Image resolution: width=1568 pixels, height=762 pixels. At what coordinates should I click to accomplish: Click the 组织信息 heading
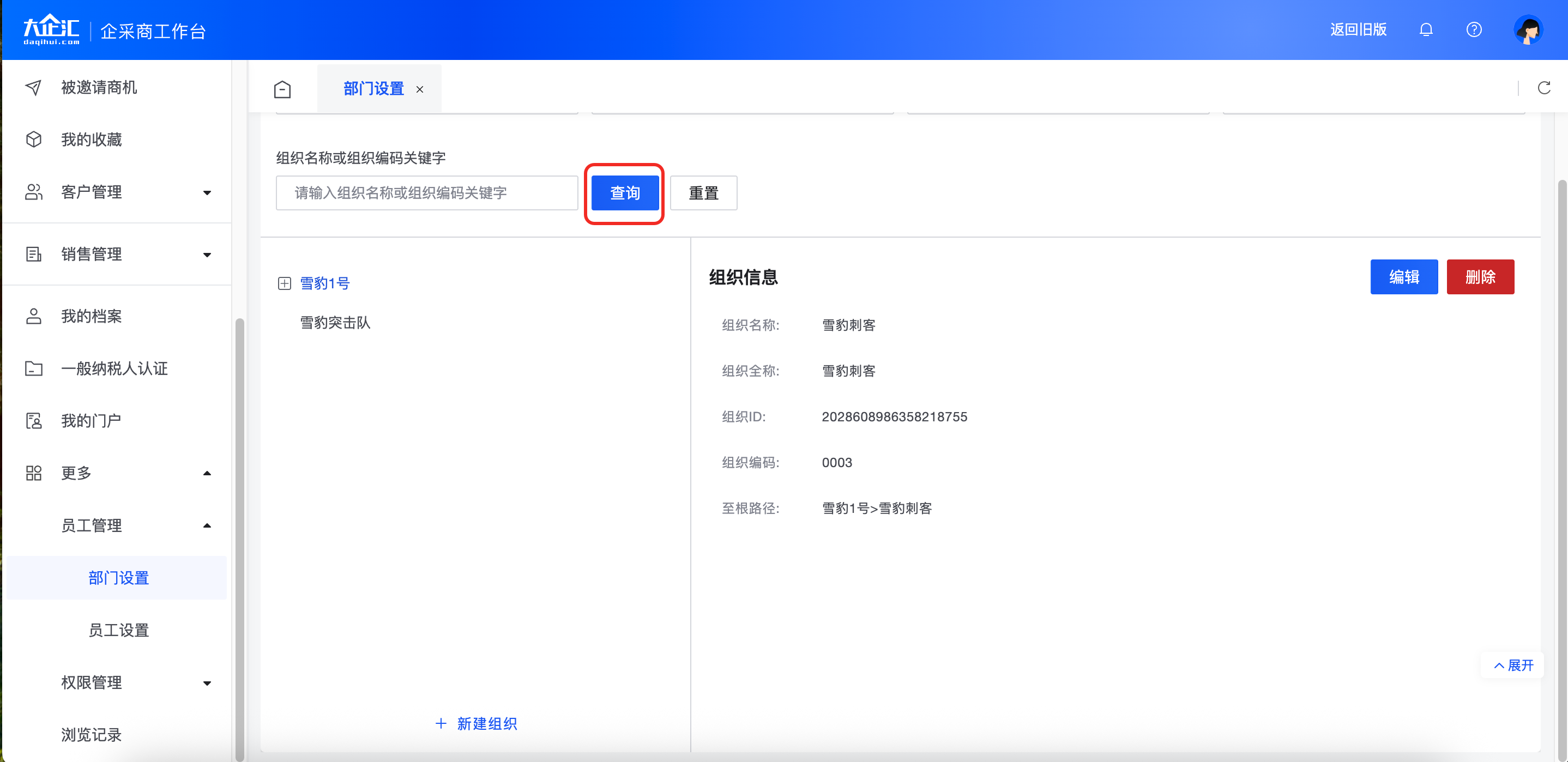point(743,277)
